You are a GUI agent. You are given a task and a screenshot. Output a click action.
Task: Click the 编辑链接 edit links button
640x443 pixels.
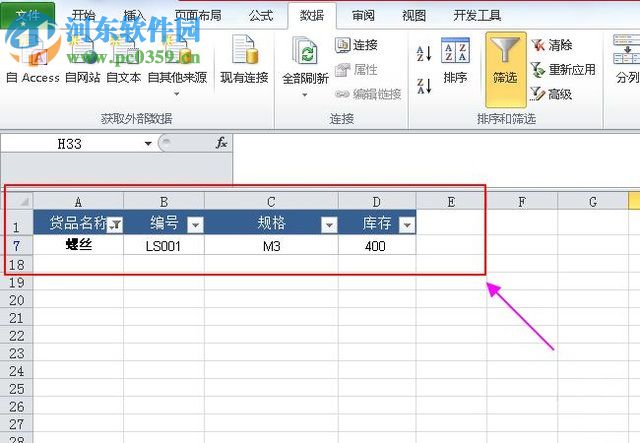368,94
